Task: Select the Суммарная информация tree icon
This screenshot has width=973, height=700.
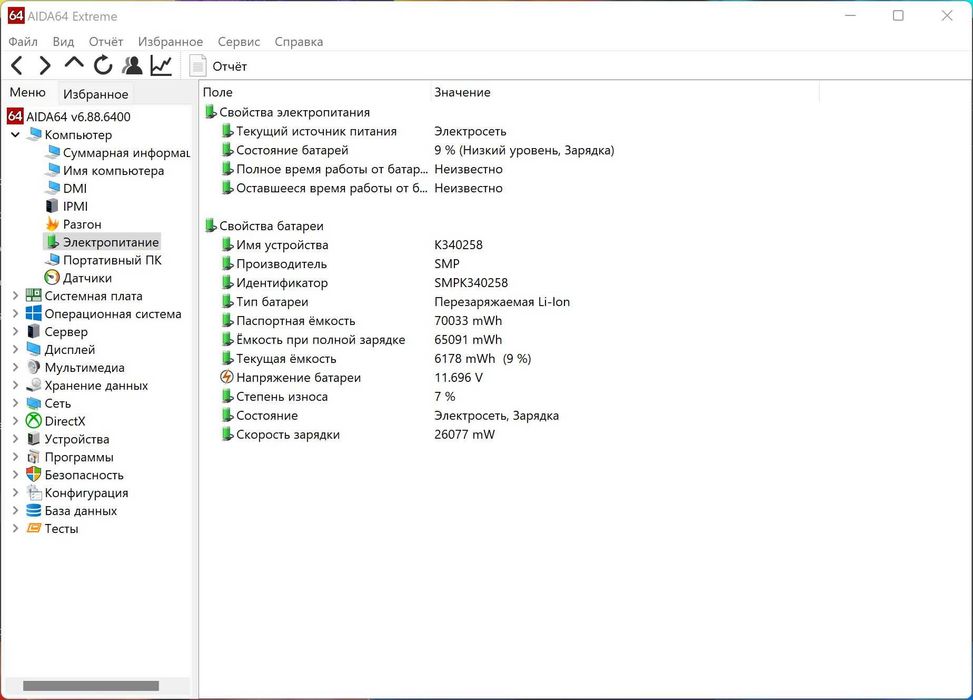Action: [53, 152]
